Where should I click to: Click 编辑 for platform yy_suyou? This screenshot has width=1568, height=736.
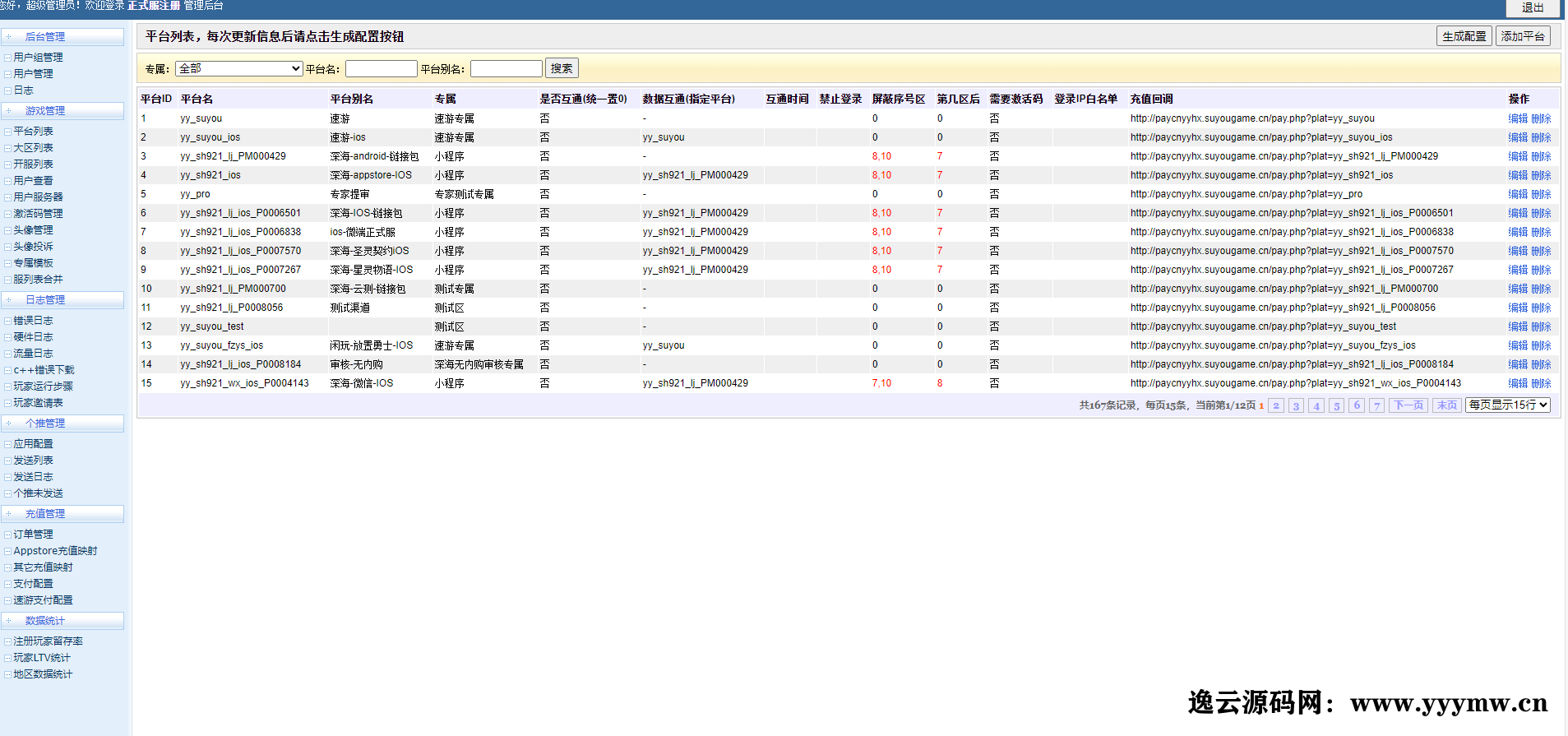coord(1518,118)
